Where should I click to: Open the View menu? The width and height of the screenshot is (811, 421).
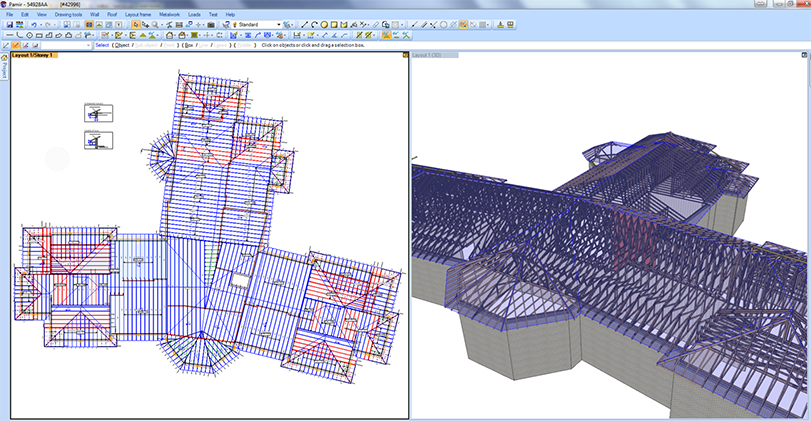pyautogui.click(x=41, y=14)
